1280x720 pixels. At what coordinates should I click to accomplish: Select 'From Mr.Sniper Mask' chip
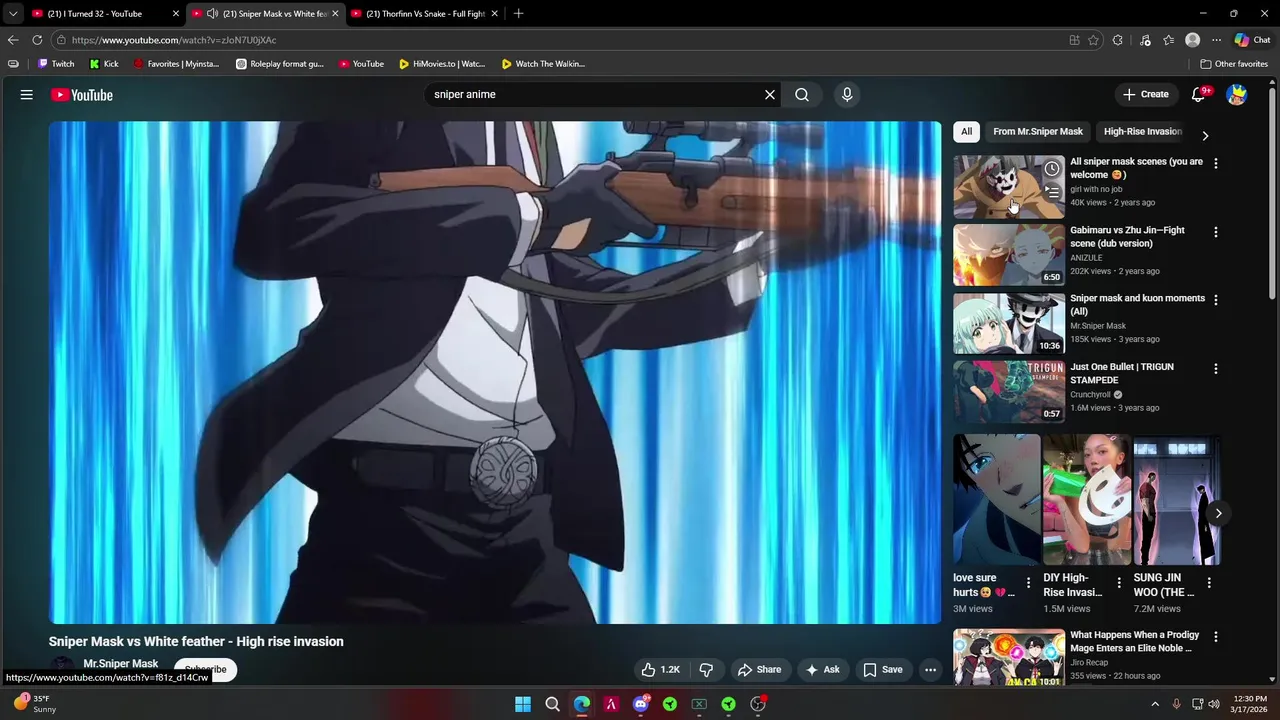1038,131
